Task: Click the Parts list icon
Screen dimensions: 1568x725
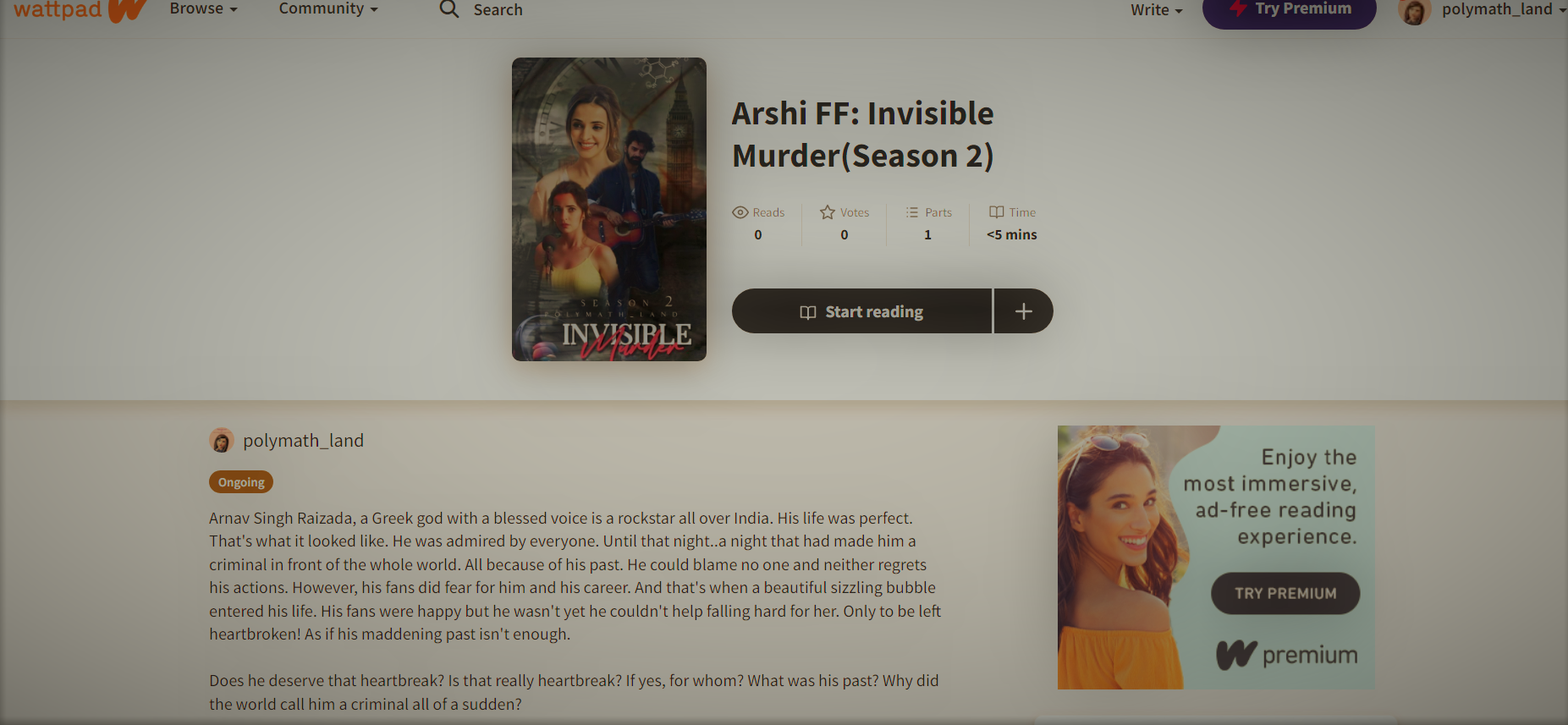Action: pyautogui.click(x=912, y=212)
